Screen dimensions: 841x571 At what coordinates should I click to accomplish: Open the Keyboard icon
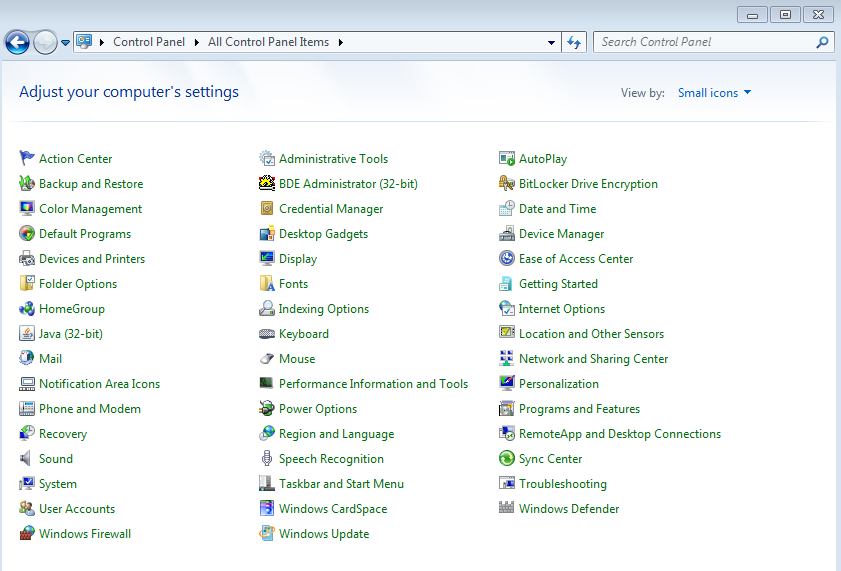point(267,333)
